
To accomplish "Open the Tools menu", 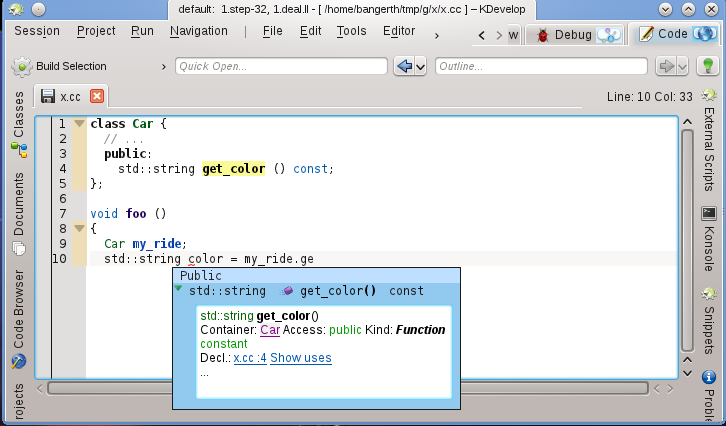I will coord(351,31).
